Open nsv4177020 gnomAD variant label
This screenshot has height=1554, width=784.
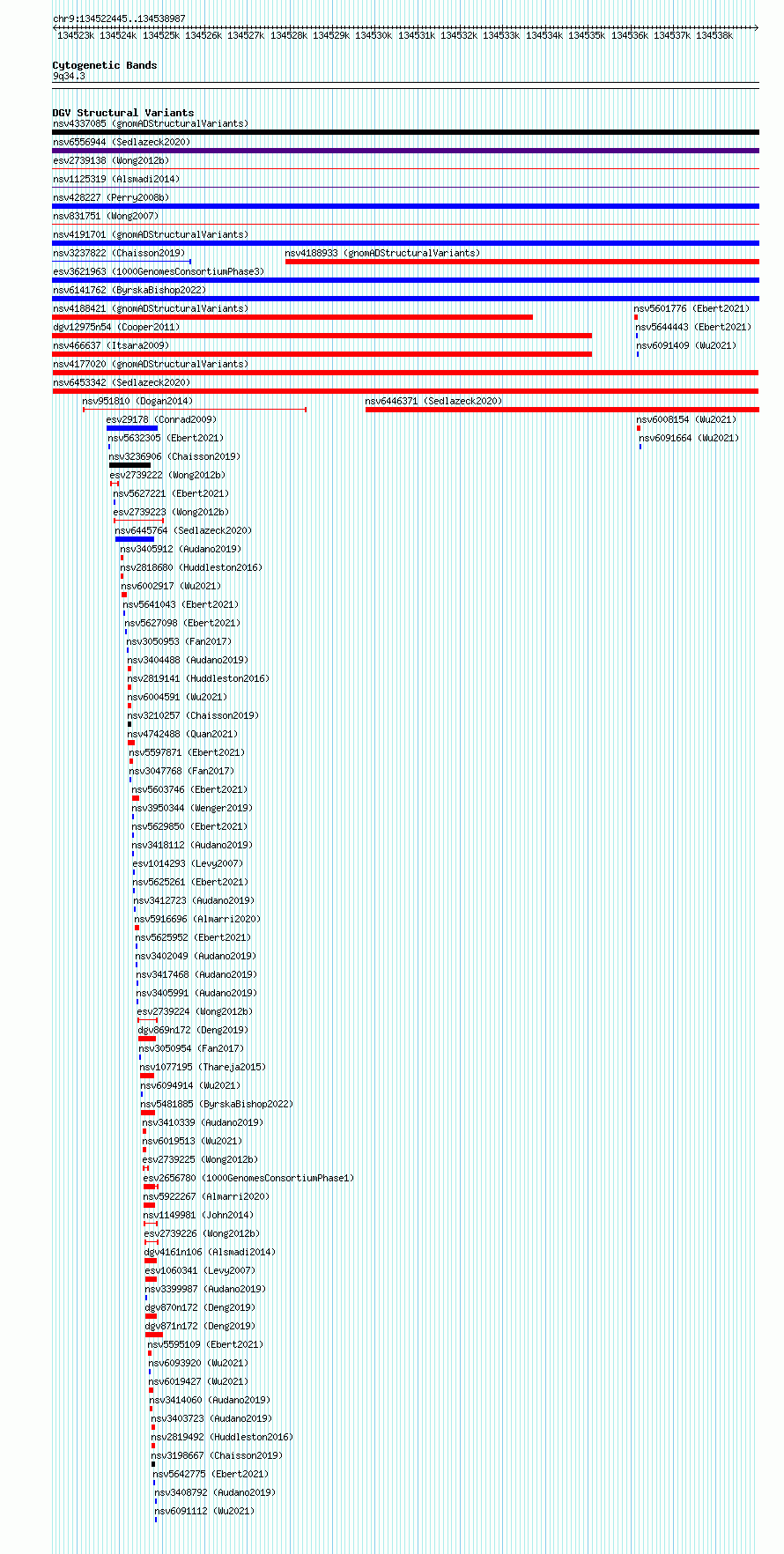point(151,365)
